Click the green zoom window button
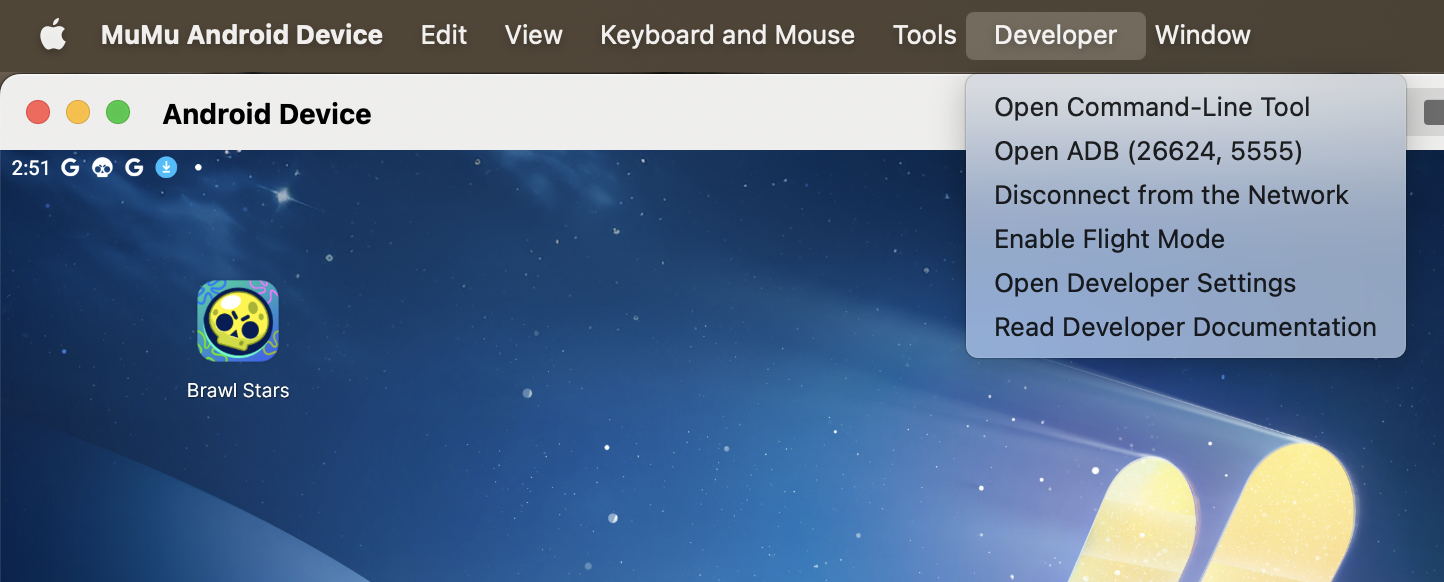Viewport: 1444px width, 582px height. click(x=118, y=112)
